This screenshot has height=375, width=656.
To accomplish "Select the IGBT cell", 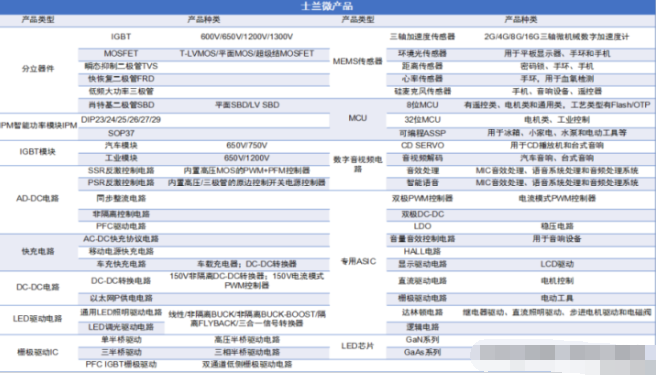I will point(121,37).
